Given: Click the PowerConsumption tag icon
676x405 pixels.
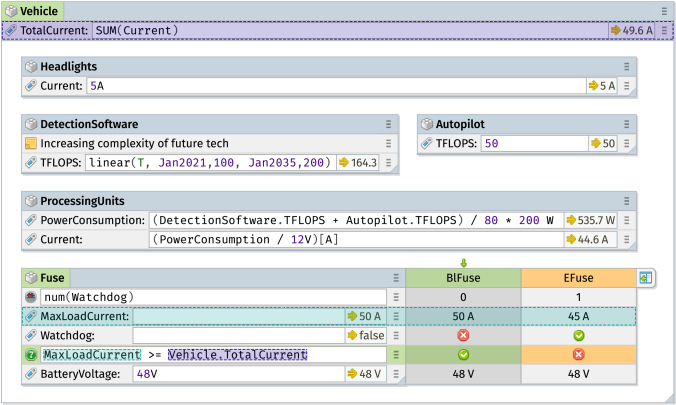Looking at the screenshot, I should 31,220.
